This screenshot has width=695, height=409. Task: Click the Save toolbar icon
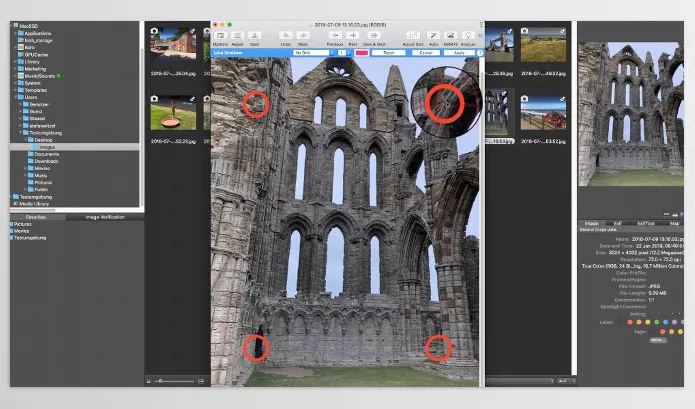254,35
